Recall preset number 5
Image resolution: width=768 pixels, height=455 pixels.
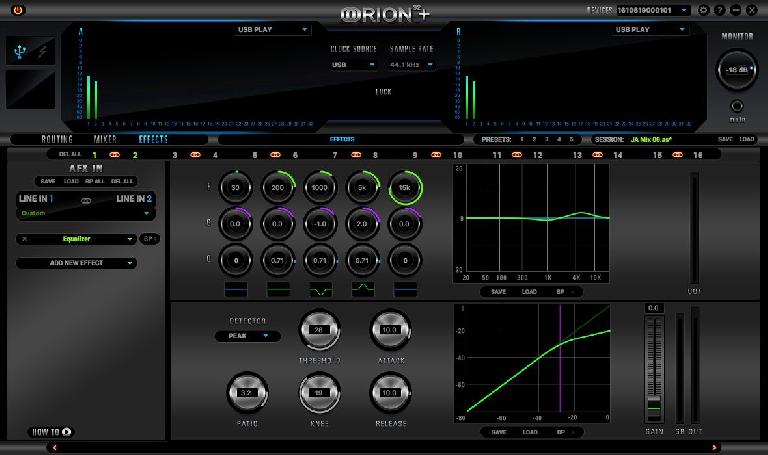pyautogui.click(x=571, y=140)
